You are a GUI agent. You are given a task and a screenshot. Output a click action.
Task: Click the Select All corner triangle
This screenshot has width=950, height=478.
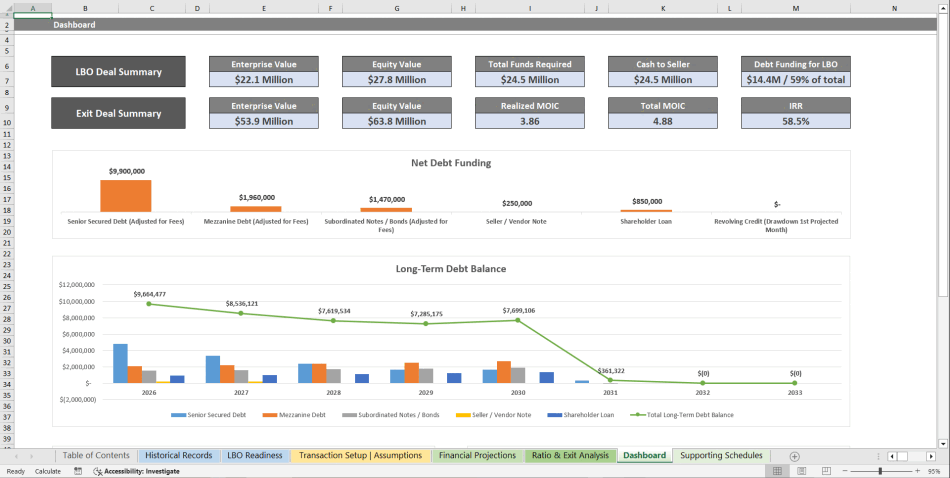pyautogui.click(x=7, y=8)
